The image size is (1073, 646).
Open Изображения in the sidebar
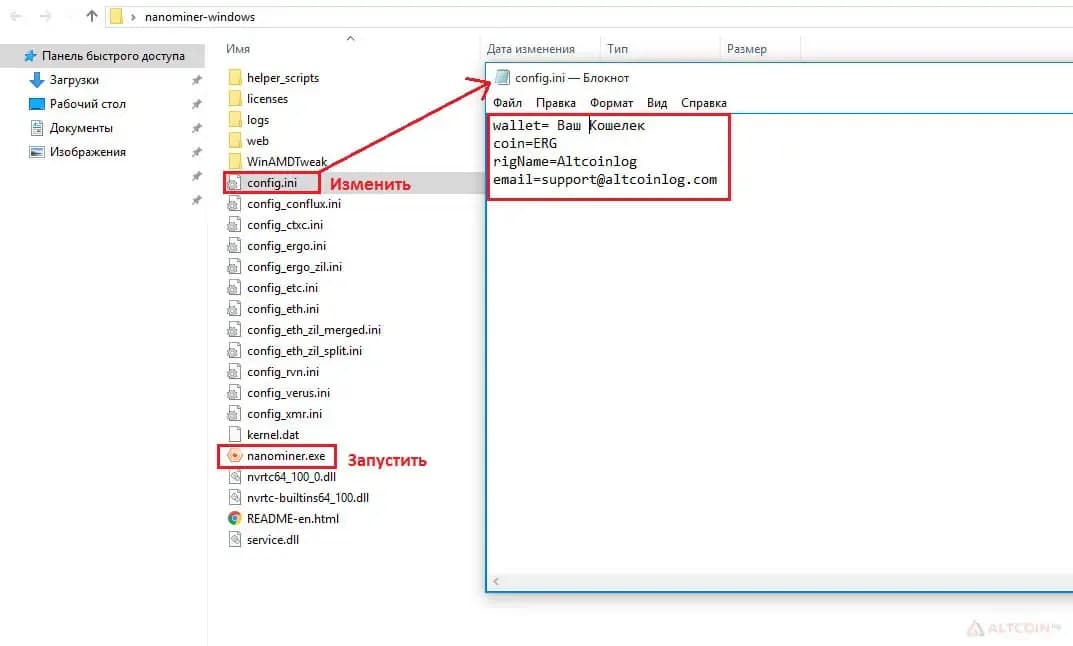[88, 152]
